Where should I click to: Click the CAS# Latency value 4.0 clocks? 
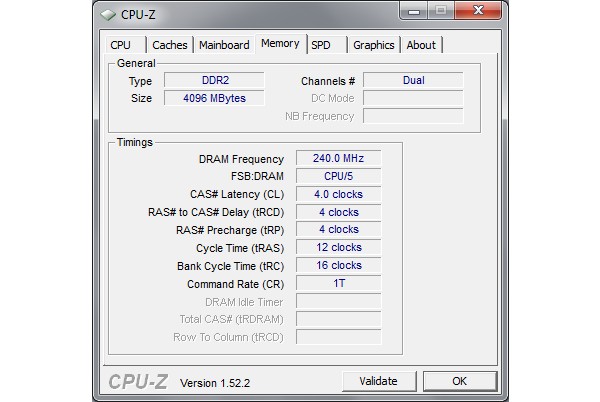(339, 194)
